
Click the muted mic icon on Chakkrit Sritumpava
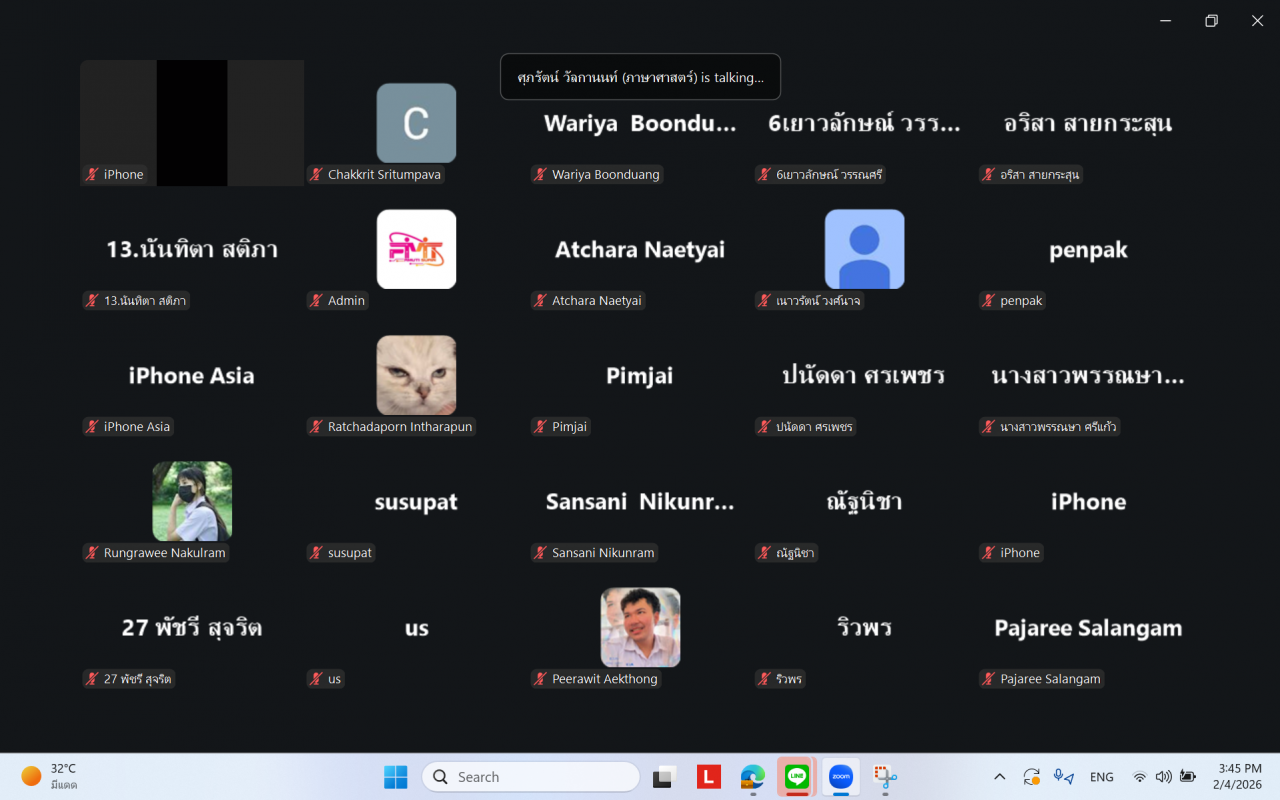[316, 175]
